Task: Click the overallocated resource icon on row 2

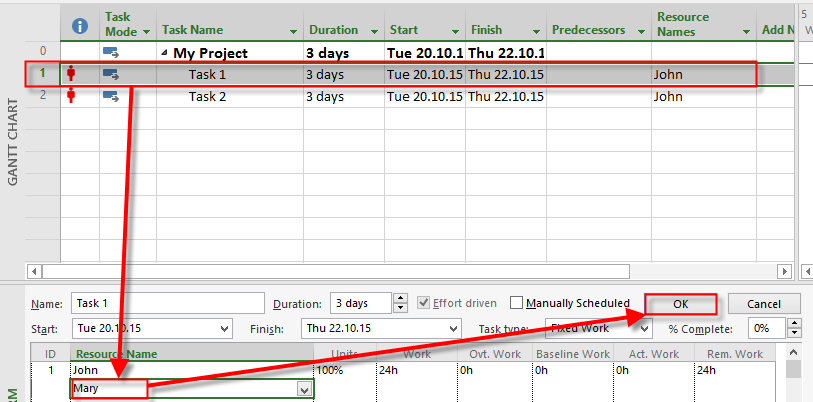Action: [71, 97]
